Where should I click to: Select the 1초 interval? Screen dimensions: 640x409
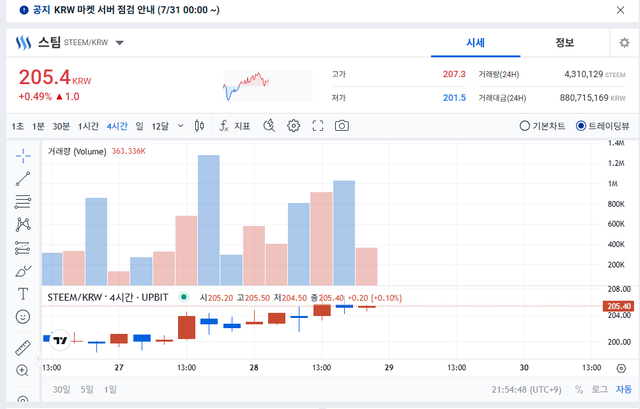pyautogui.click(x=18, y=126)
